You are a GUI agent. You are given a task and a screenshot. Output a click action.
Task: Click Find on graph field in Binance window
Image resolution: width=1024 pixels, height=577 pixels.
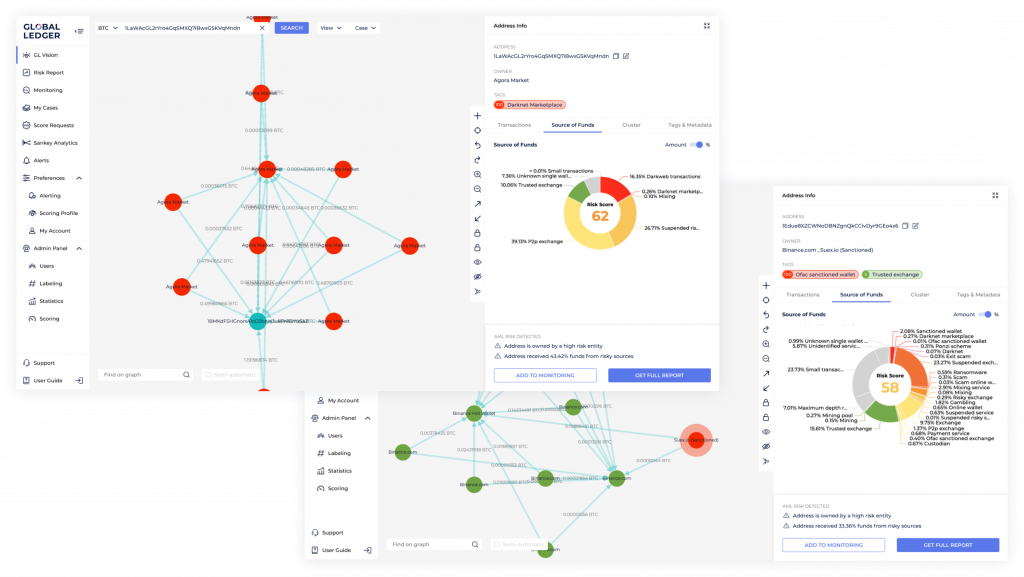(434, 544)
